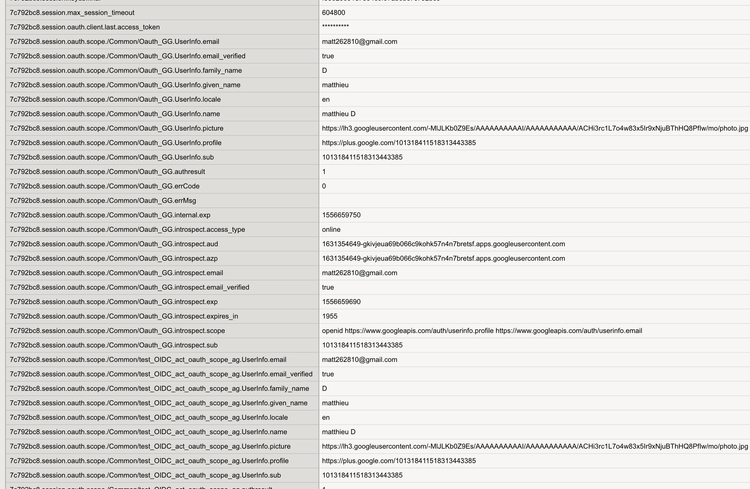Click the Oauth_GG.UserInfo.given_name value matthieu
This screenshot has height=489, width=750.
tap(338, 85)
